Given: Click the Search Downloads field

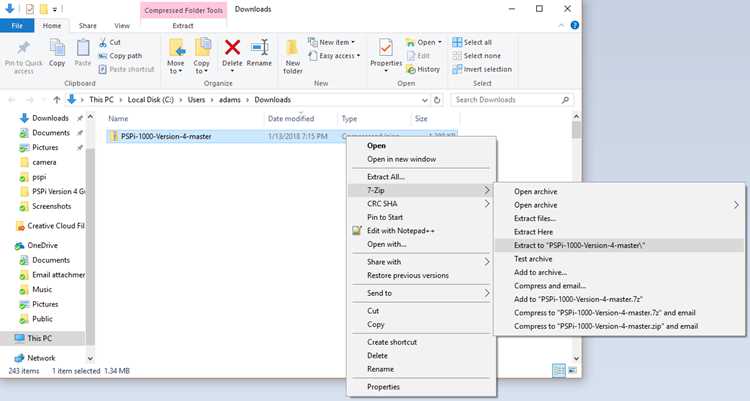Looking at the screenshot, I should click(511, 100).
